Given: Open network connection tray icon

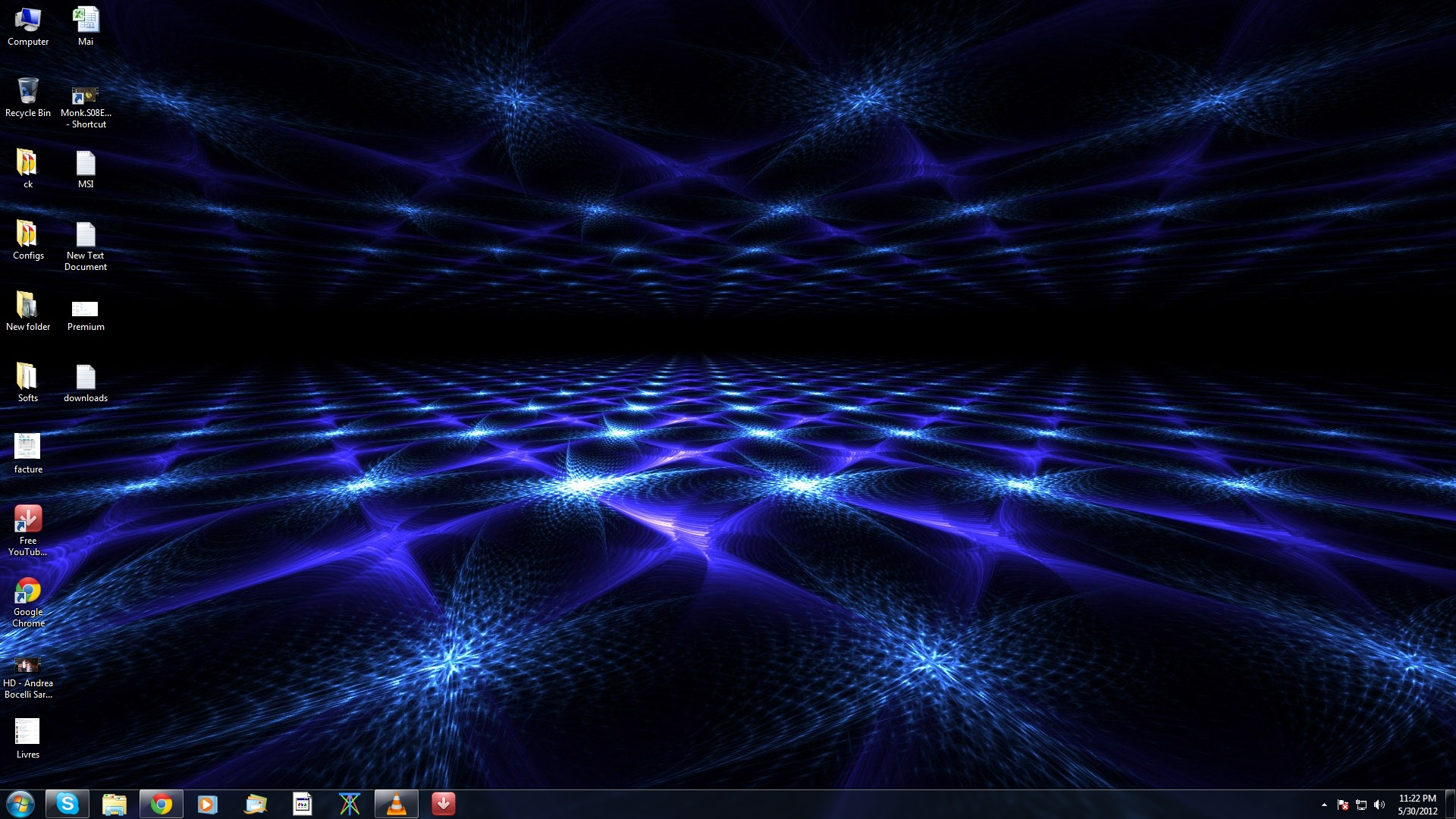Looking at the screenshot, I should (x=1361, y=805).
